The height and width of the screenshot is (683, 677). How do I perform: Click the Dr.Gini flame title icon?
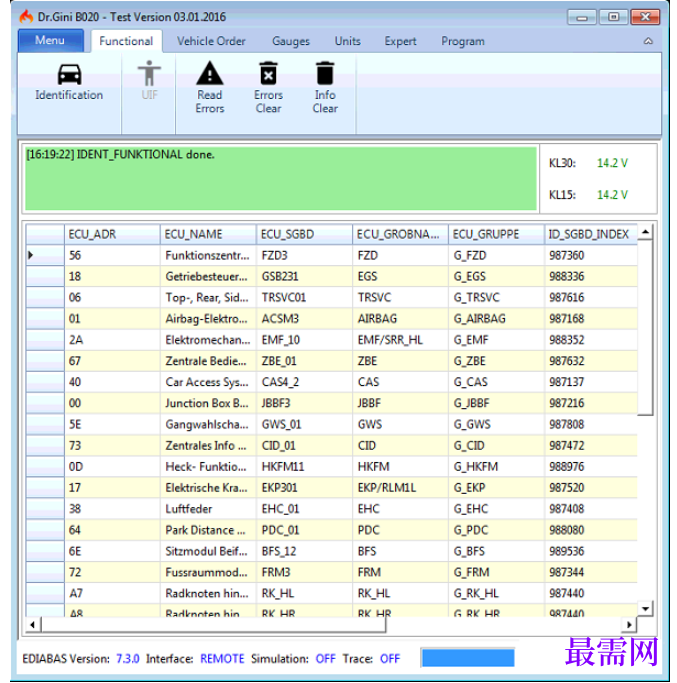point(26,17)
